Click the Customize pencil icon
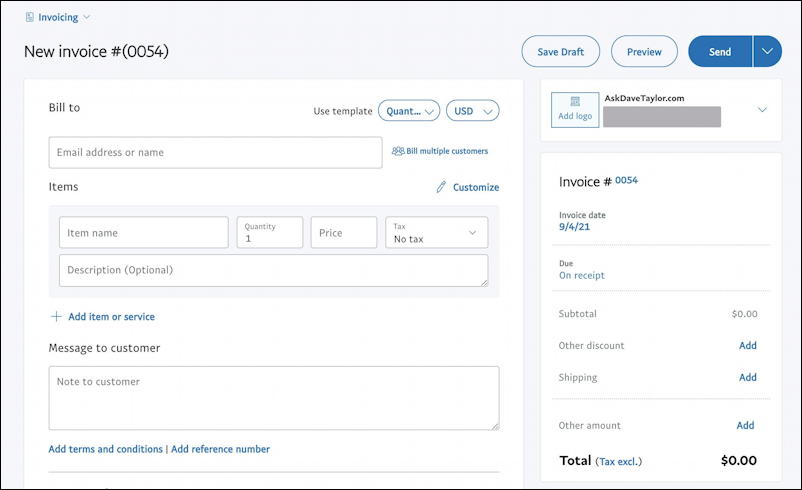802x490 pixels. [441, 187]
